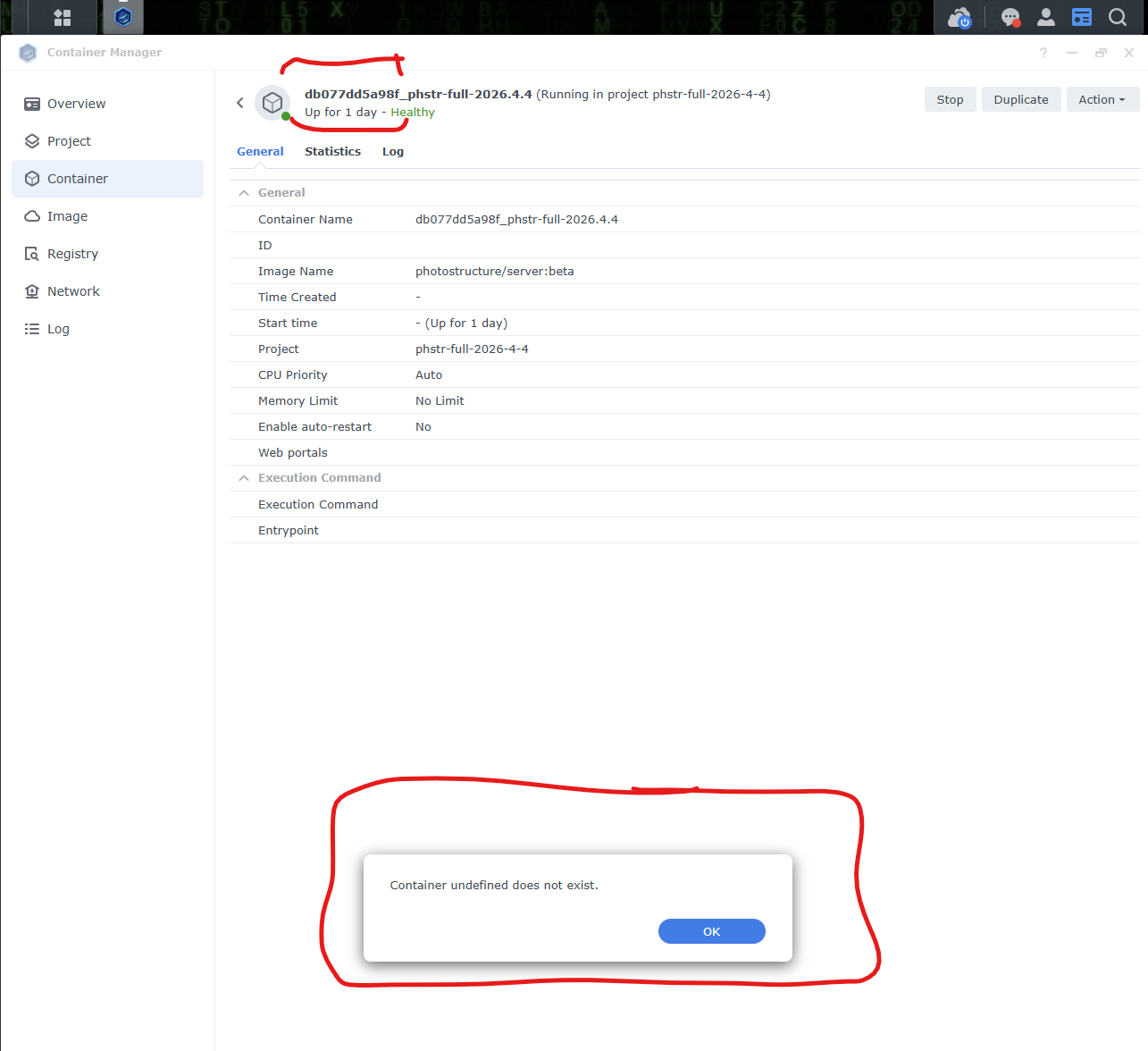Select Registry in the sidebar
Image resolution: width=1148 pixels, height=1051 pixels.
pos(72,254)
